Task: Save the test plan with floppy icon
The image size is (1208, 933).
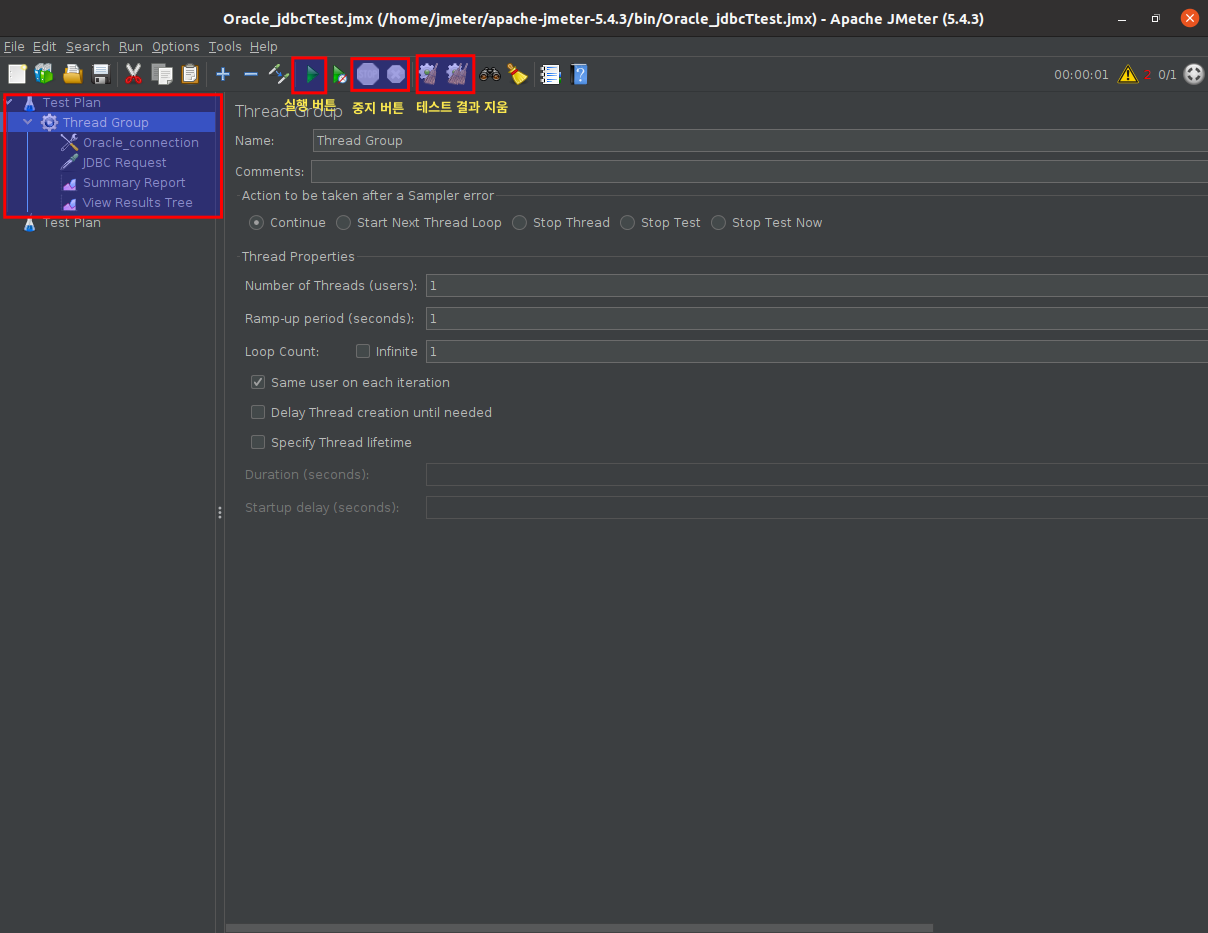Action: pos(100,73)
